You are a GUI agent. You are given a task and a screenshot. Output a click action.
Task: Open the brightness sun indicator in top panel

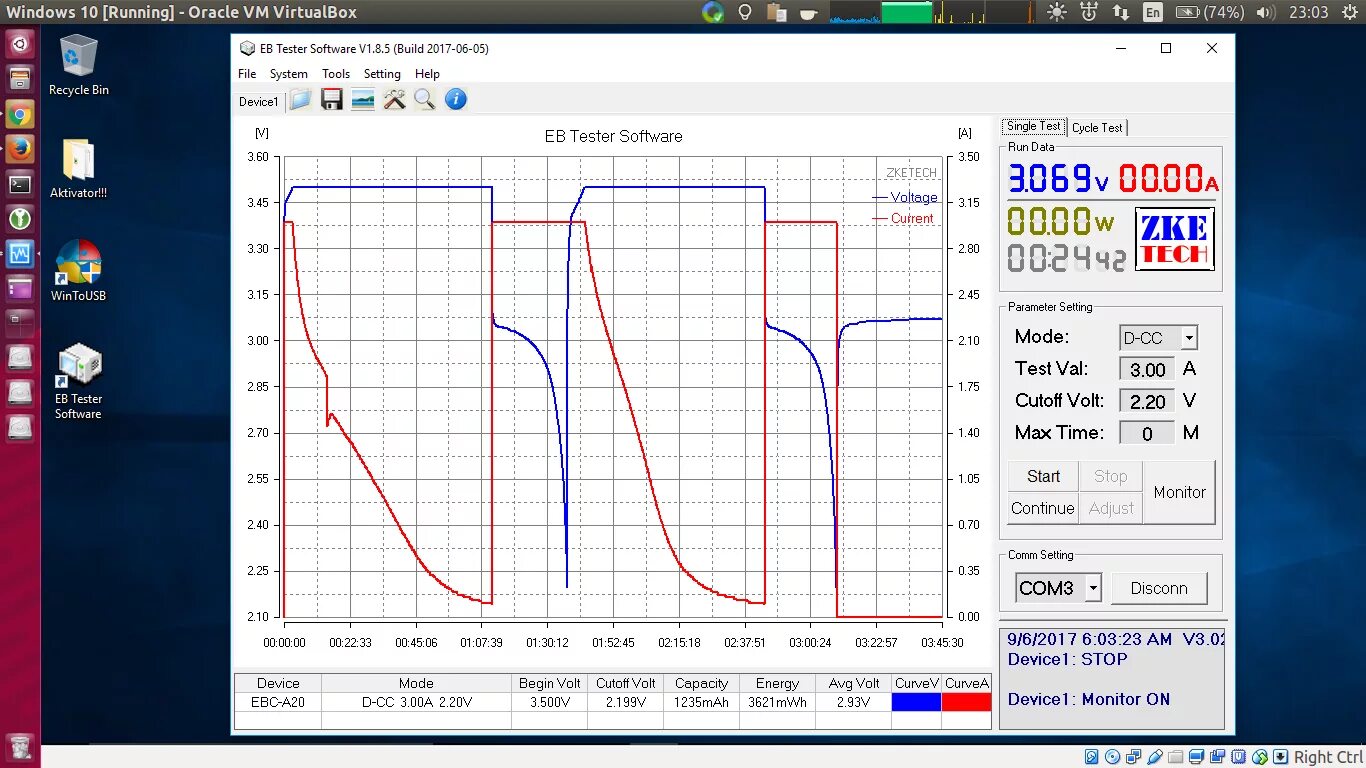pos(1057,12)
